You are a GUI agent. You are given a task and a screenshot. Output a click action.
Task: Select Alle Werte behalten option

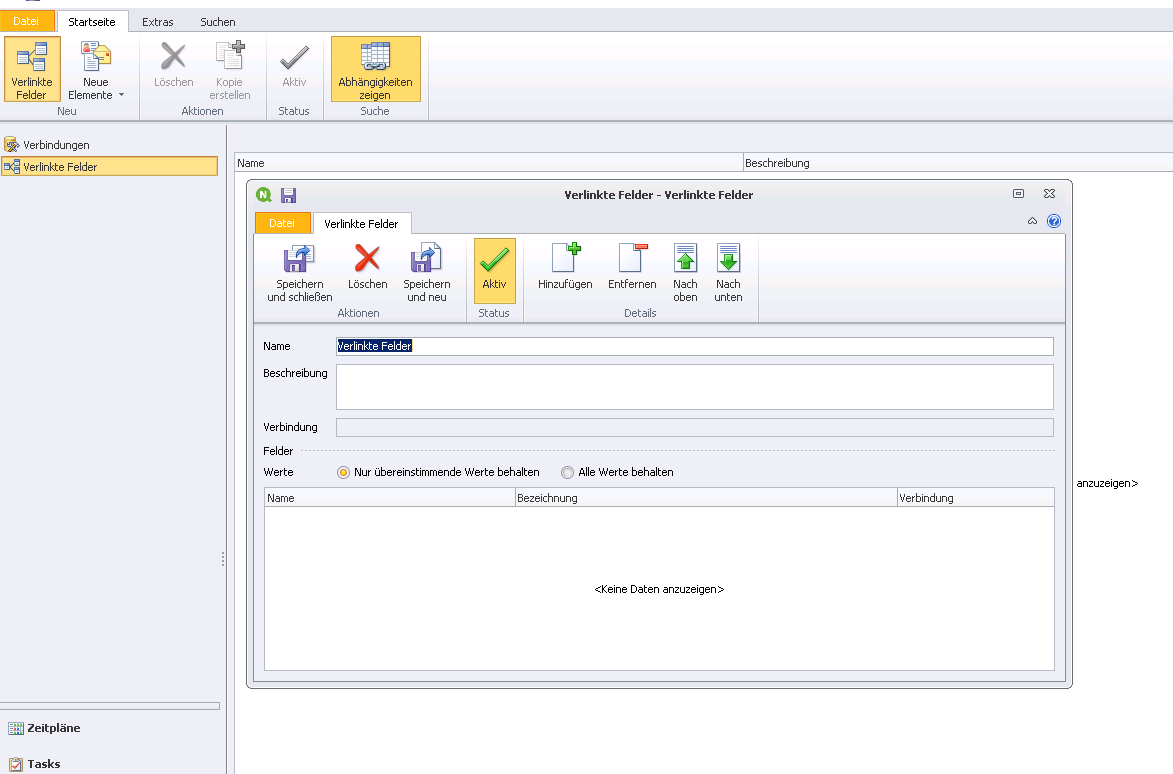568,472
